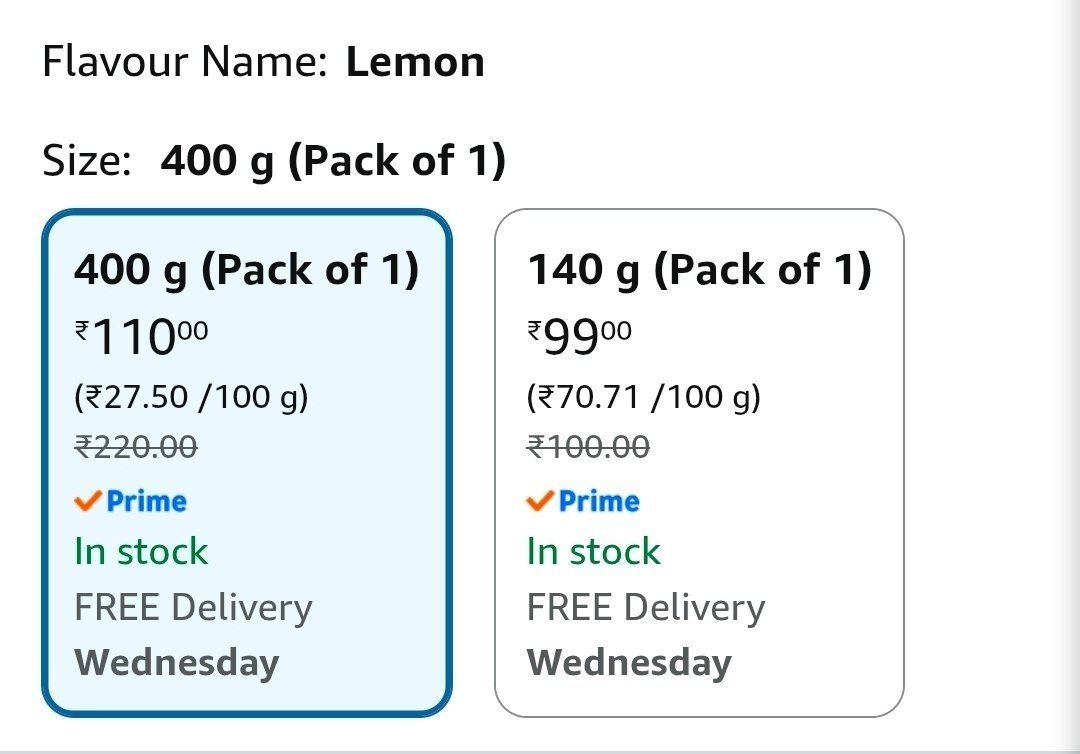
Task: Click In stock text in the 140 g card
Action: coord(594,552)
